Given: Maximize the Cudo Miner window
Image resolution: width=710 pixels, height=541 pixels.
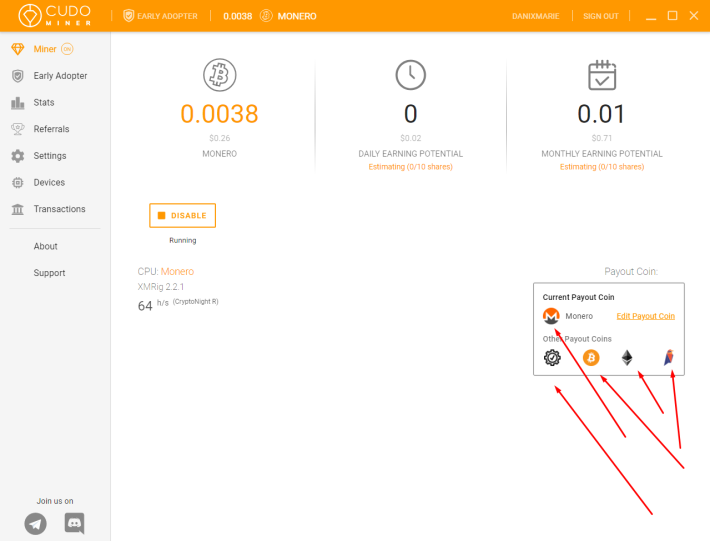Looking at the screenshot, I should click(672, 16).
